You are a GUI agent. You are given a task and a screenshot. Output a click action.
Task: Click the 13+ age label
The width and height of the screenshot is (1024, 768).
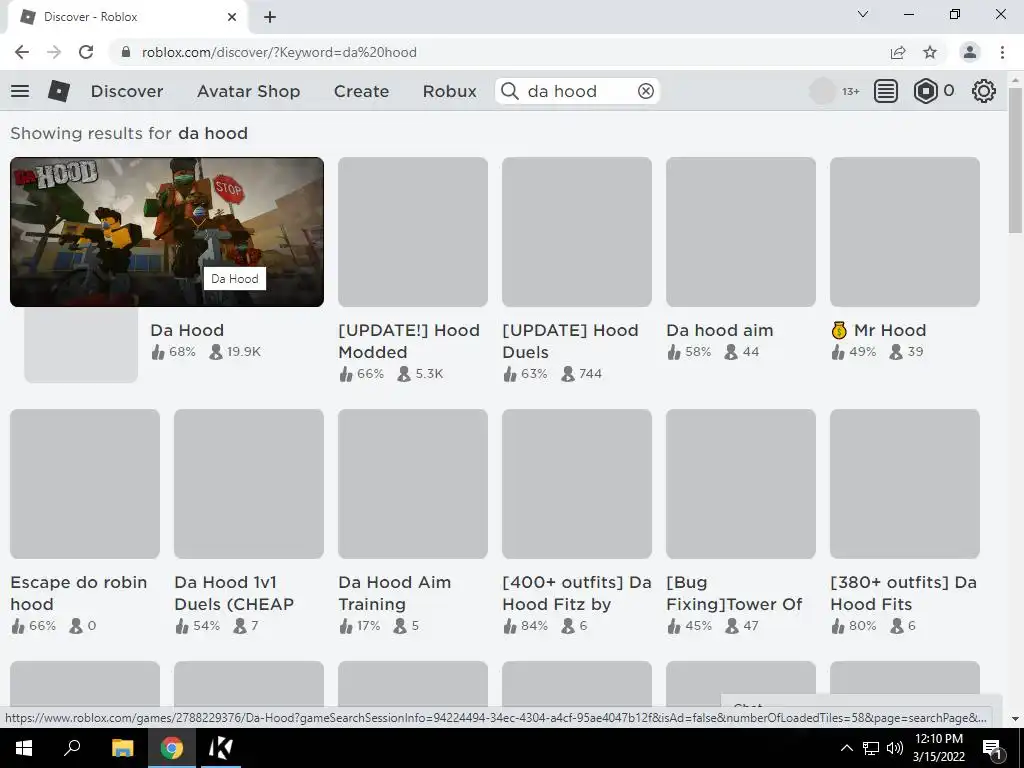[x=850, y=91]
